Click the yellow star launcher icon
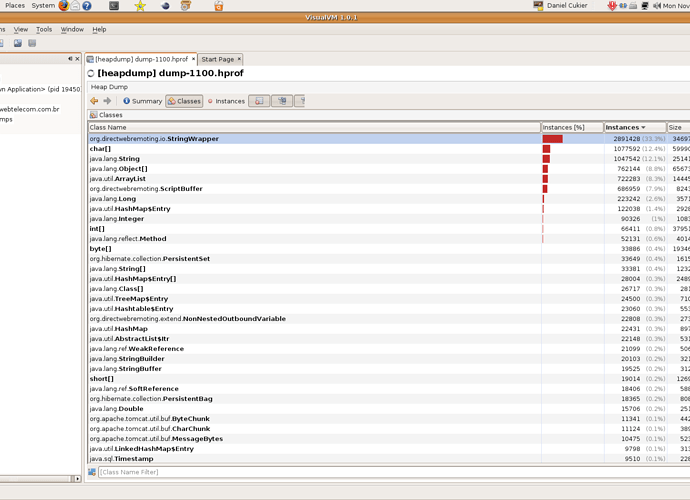 pos(140,6)
